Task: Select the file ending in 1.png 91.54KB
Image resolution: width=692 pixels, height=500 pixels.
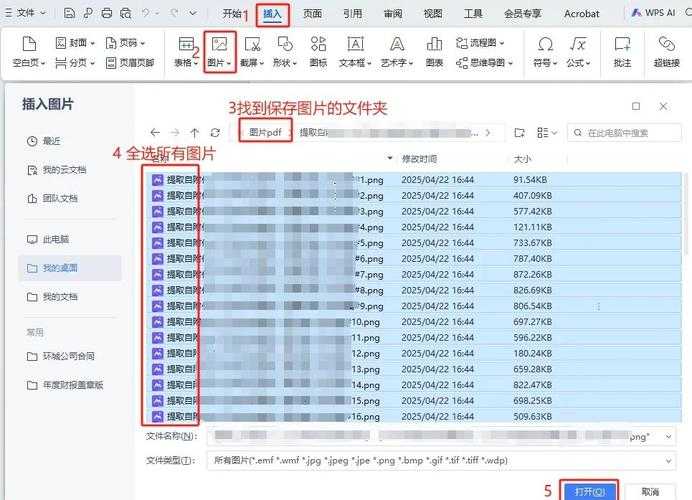Action: [414, 180]
